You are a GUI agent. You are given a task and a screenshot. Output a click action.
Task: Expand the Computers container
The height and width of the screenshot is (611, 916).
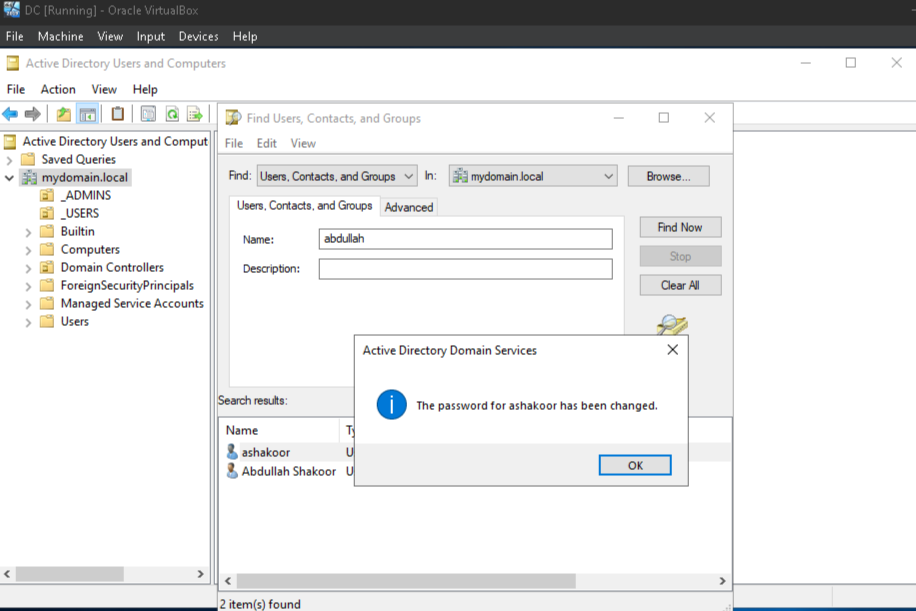pos(28,250)
